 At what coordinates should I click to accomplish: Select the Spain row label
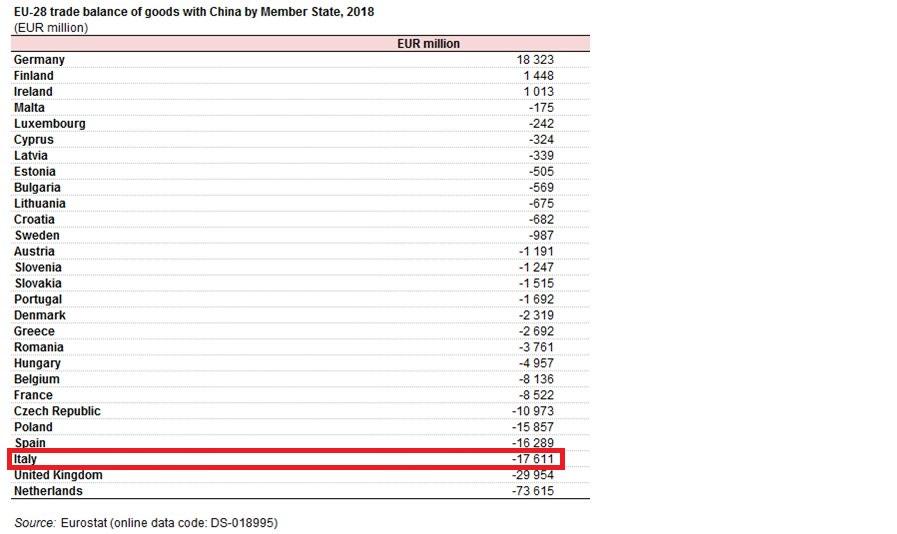30,444
